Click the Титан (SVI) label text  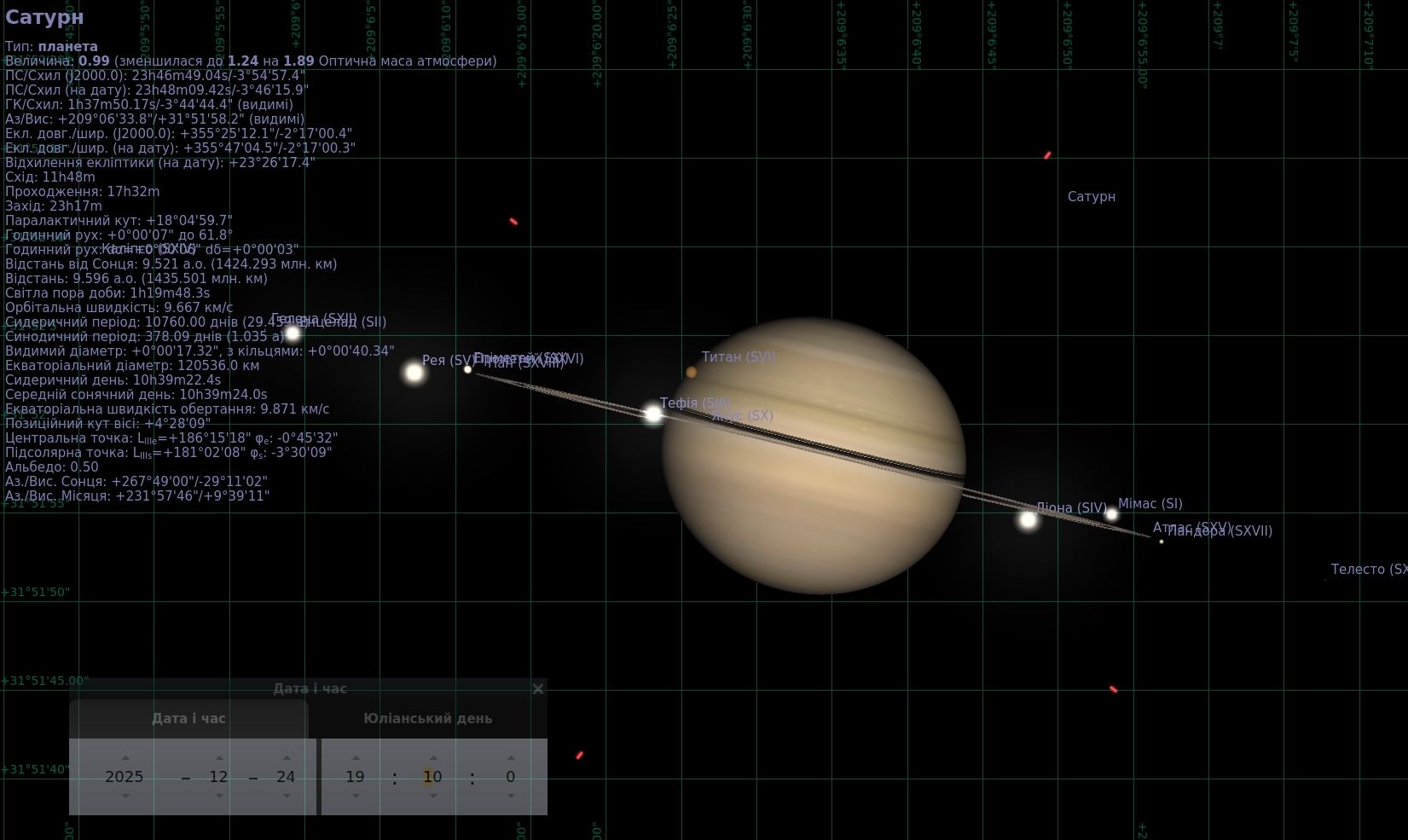(x=739, y=357)
